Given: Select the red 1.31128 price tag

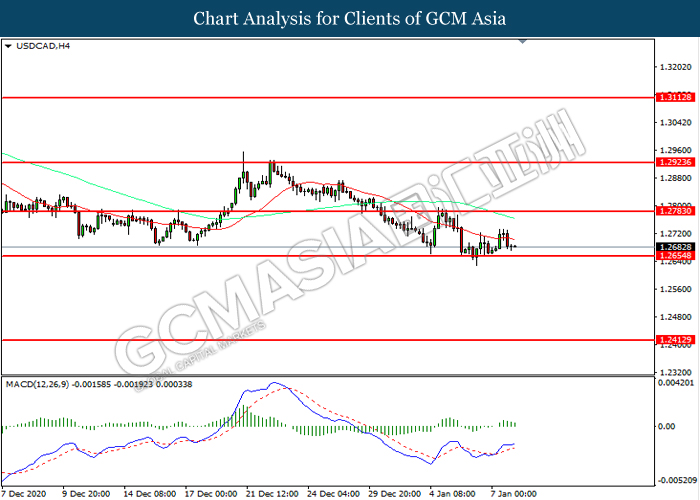Looking at the screenshot, I should pyautogui.click(x=673, y=98).
